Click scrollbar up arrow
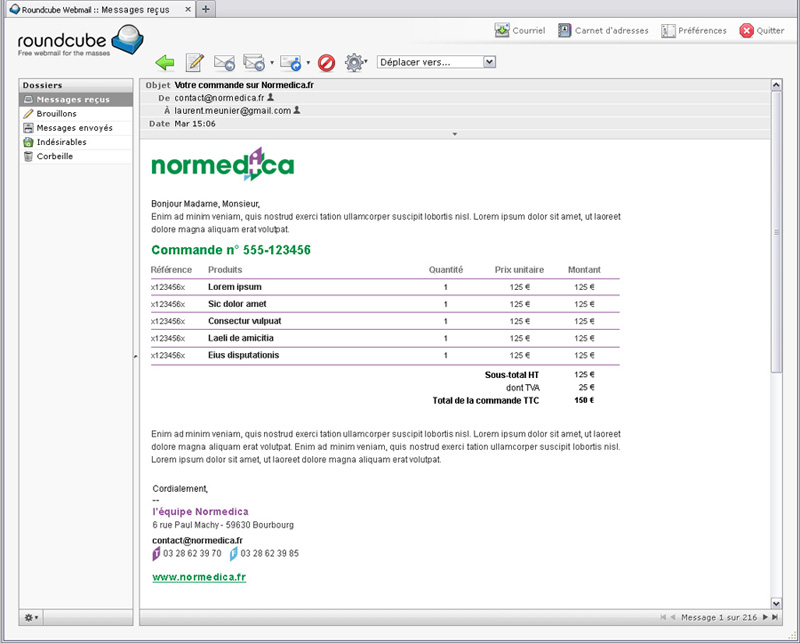 point(776,85)
